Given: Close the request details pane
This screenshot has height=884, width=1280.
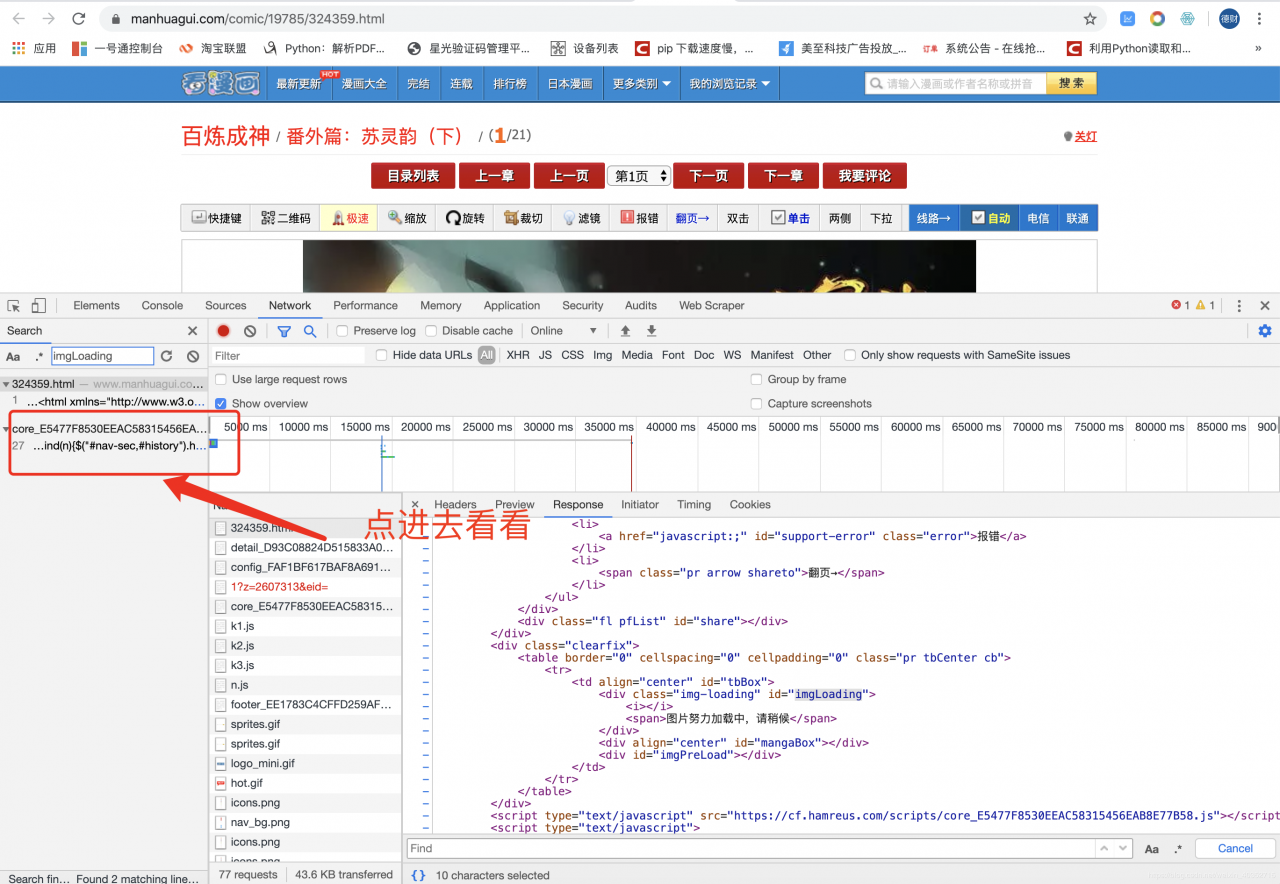Looking at the screenshot, I should 415,505.
